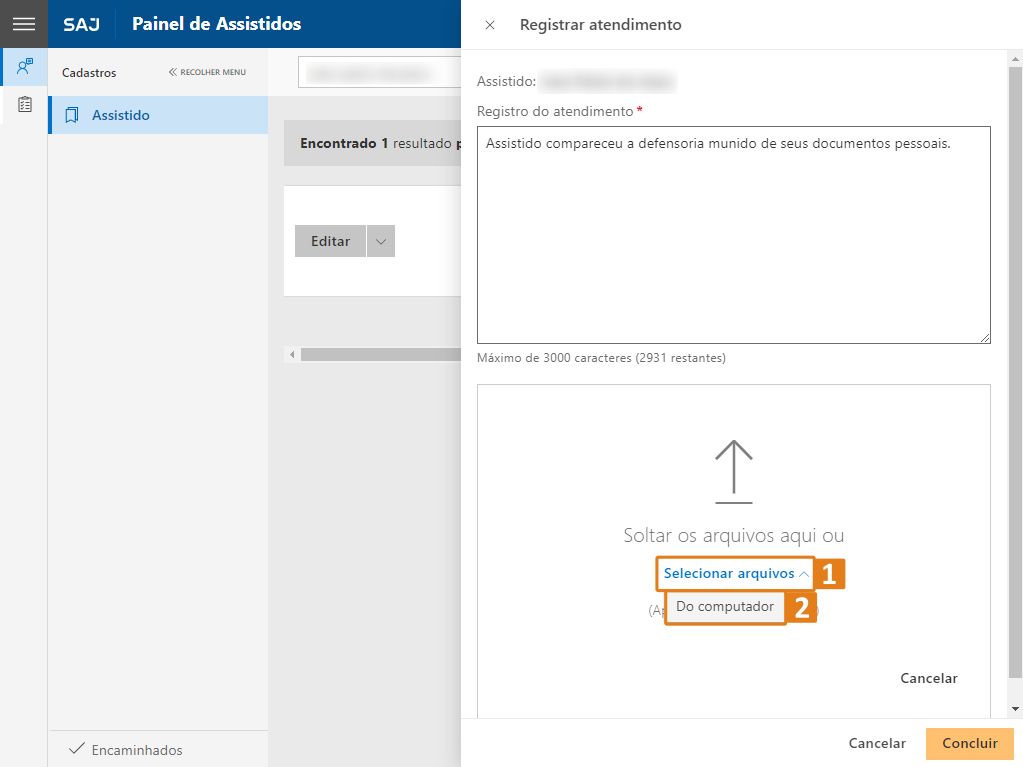Click the scrollbar down arrow in panel
Image resolution: width=1023 pixels, height=767 pixels.
click(1015, 709)
